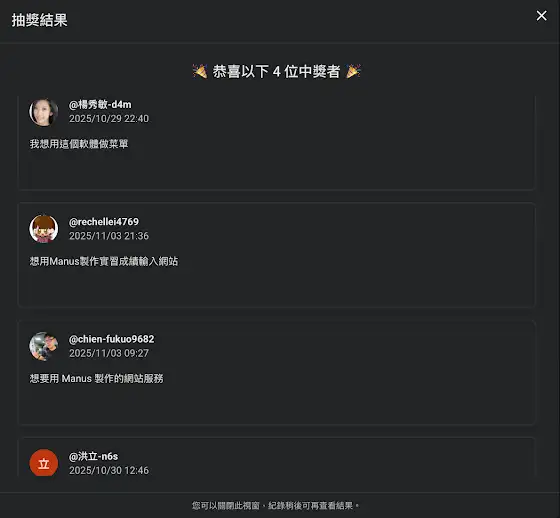Screen dimensions: 560x518
Task: Click timestamp 2025/10/29 22:40
Action: point(109,119)
